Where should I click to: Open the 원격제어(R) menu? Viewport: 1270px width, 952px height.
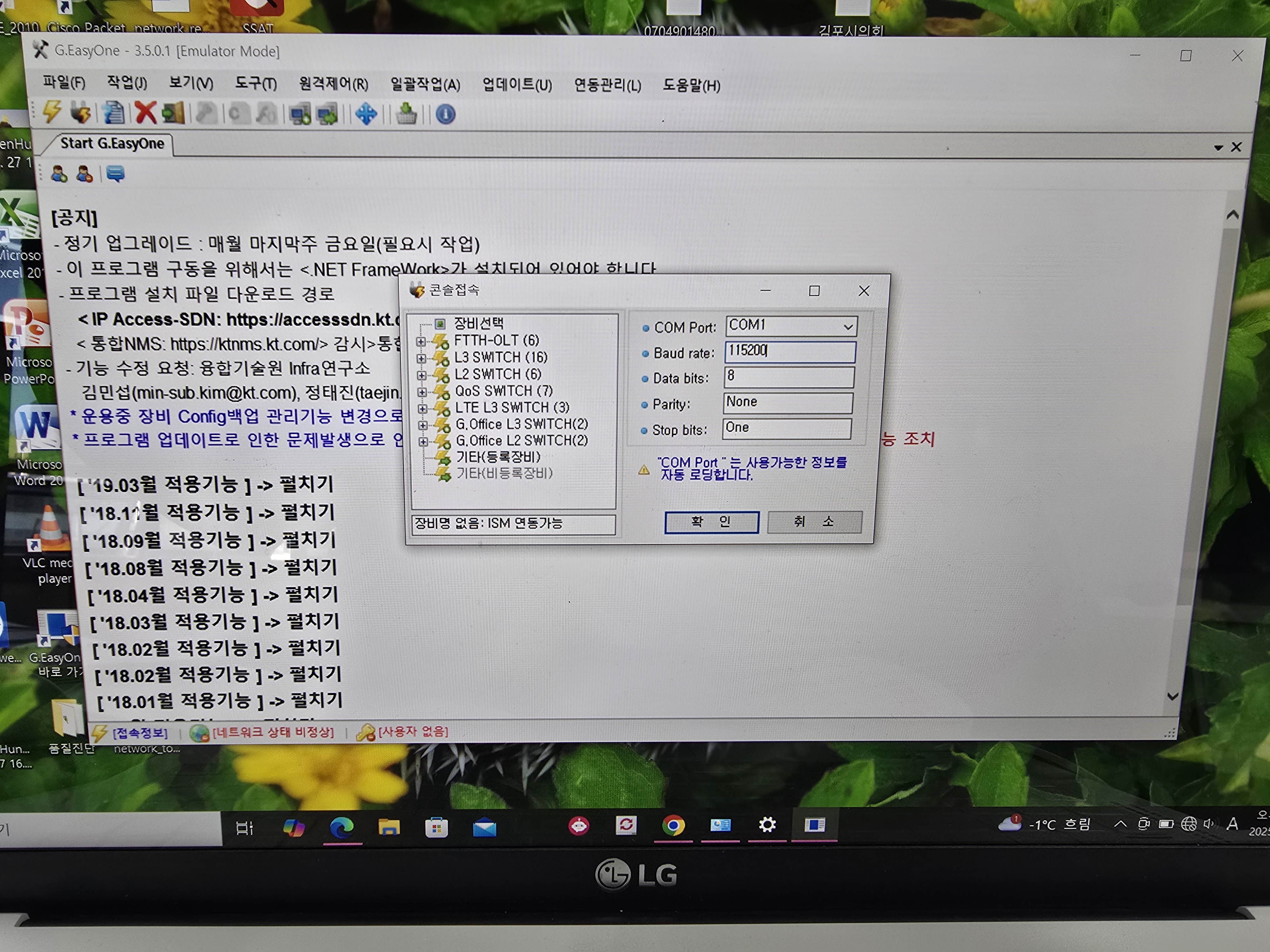point(334,85)
